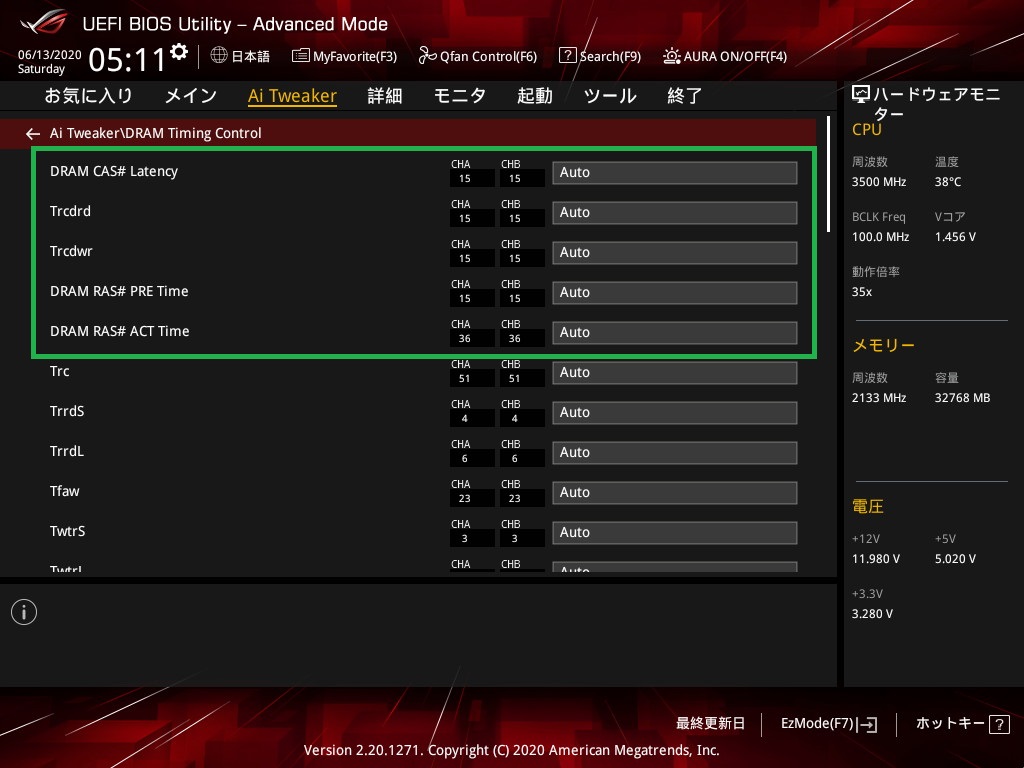This screenshot has height=768, width=1024.
Task: Open the 終了 tab
Action: click(x=684, y=96)
